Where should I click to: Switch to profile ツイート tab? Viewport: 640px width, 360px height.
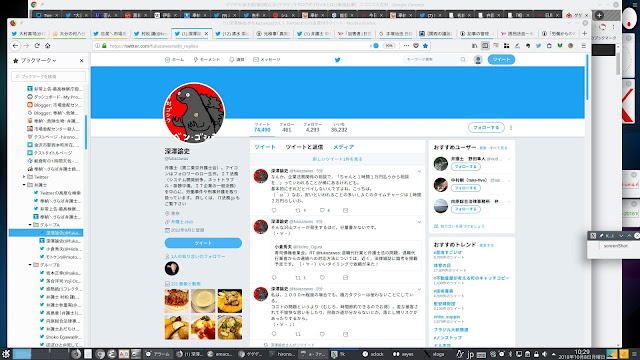[265, 147]
